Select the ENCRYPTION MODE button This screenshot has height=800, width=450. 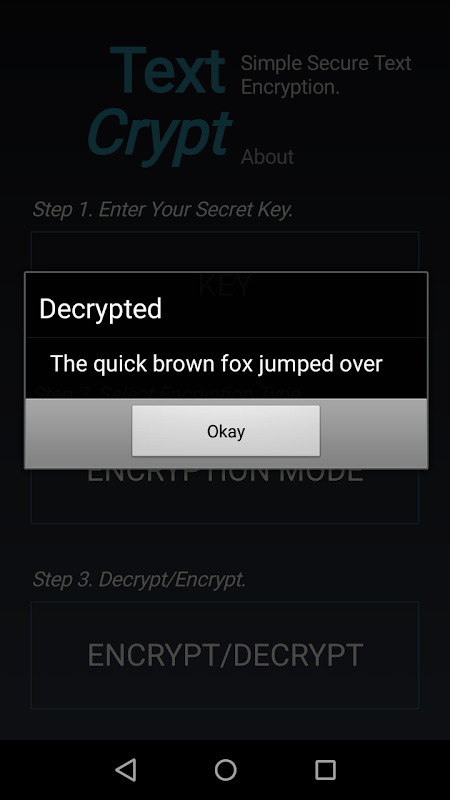(225, 495)
